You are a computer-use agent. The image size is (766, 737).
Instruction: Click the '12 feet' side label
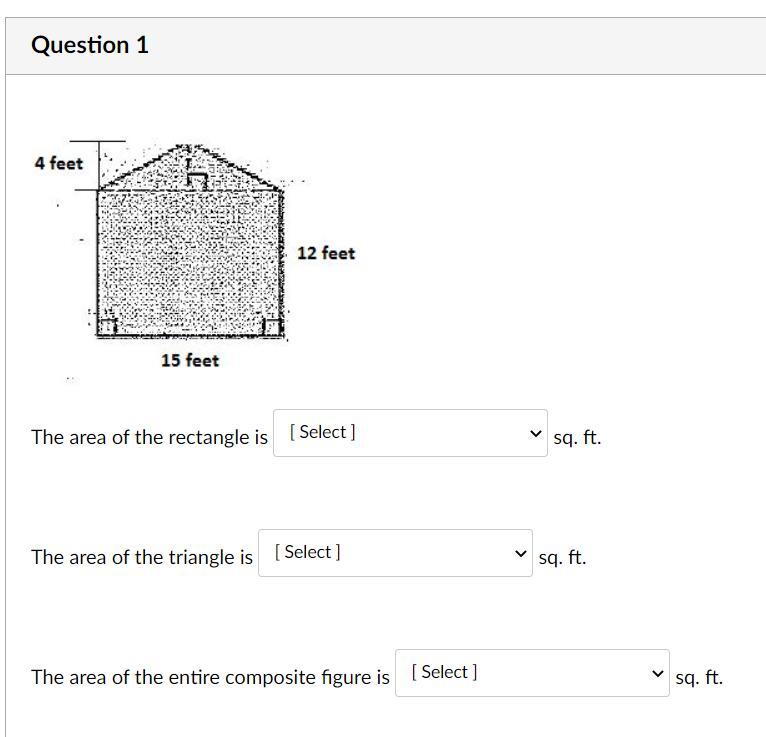[326, 253]
